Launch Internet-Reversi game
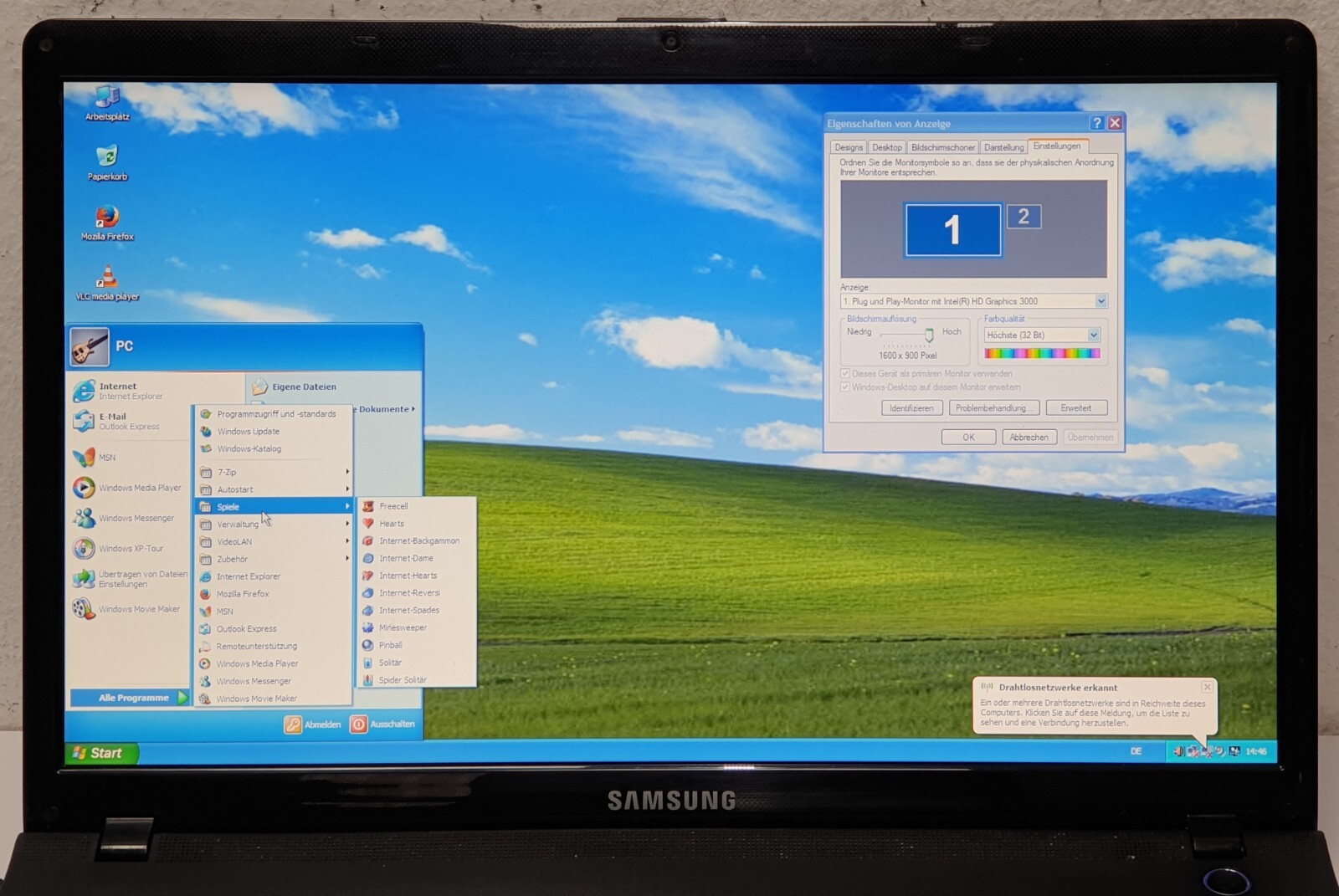Viewport: 1339px width, 896px height. (x=416, y=593)
